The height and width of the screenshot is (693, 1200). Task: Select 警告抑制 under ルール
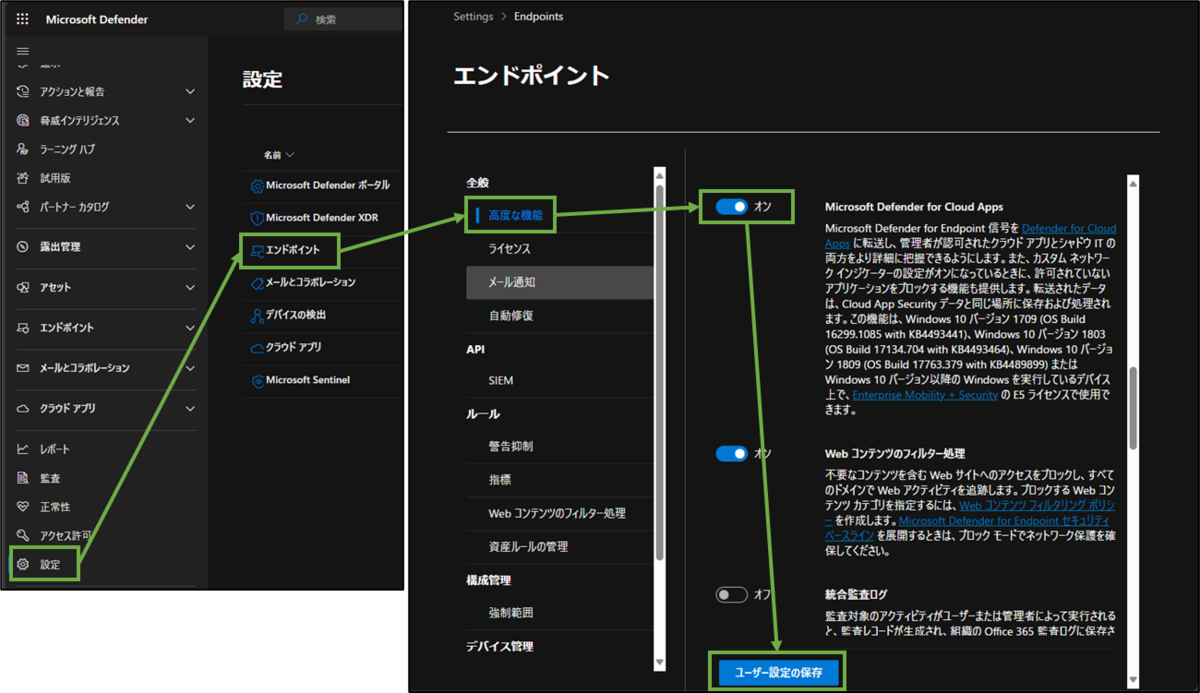(511, 446)
